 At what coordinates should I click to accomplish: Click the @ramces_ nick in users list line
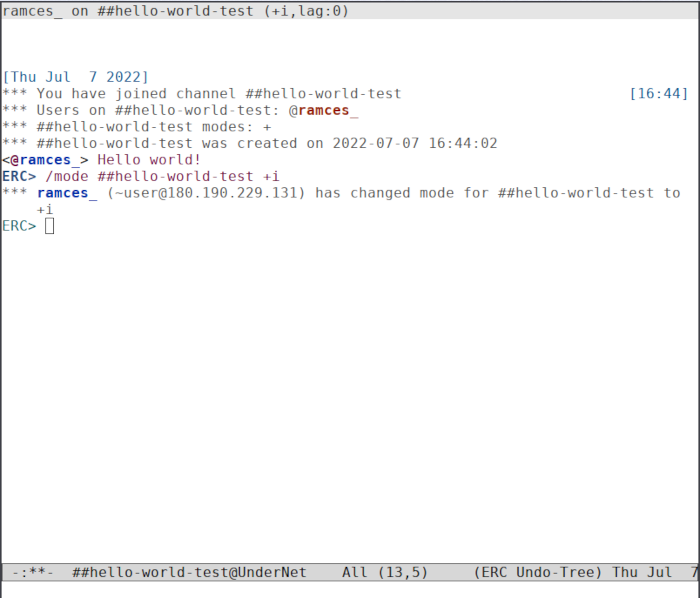click(324, 110)
